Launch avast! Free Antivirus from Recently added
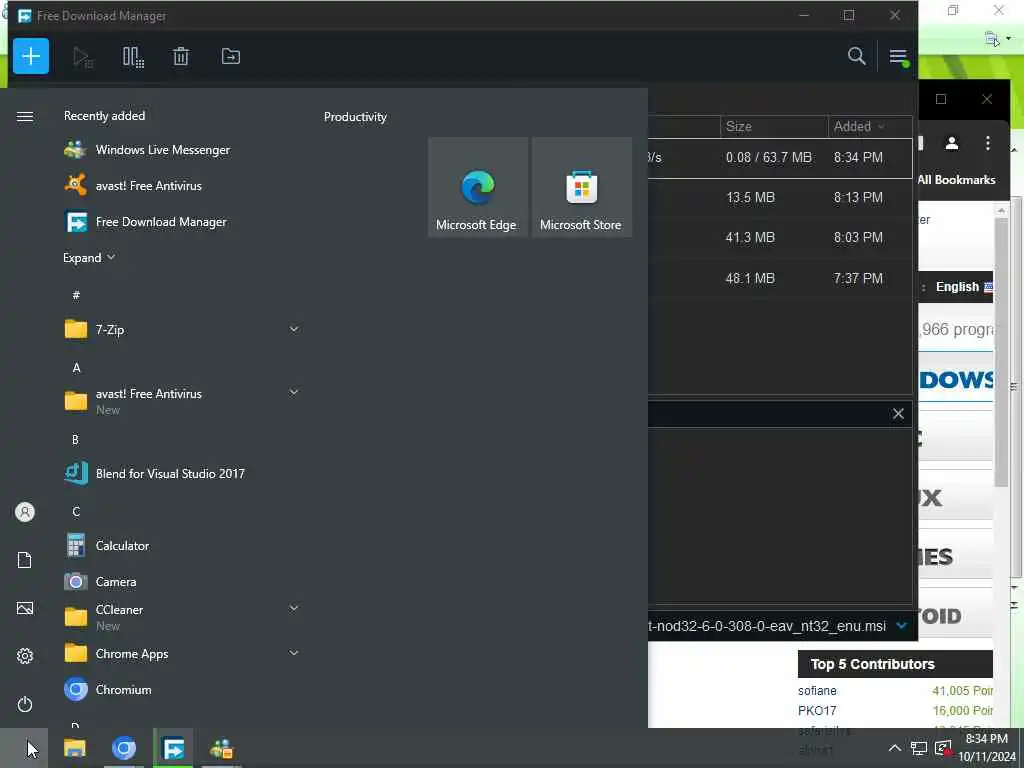Image resolution: width=1024 pixels, height=768 pixels. tap(182, 185)
